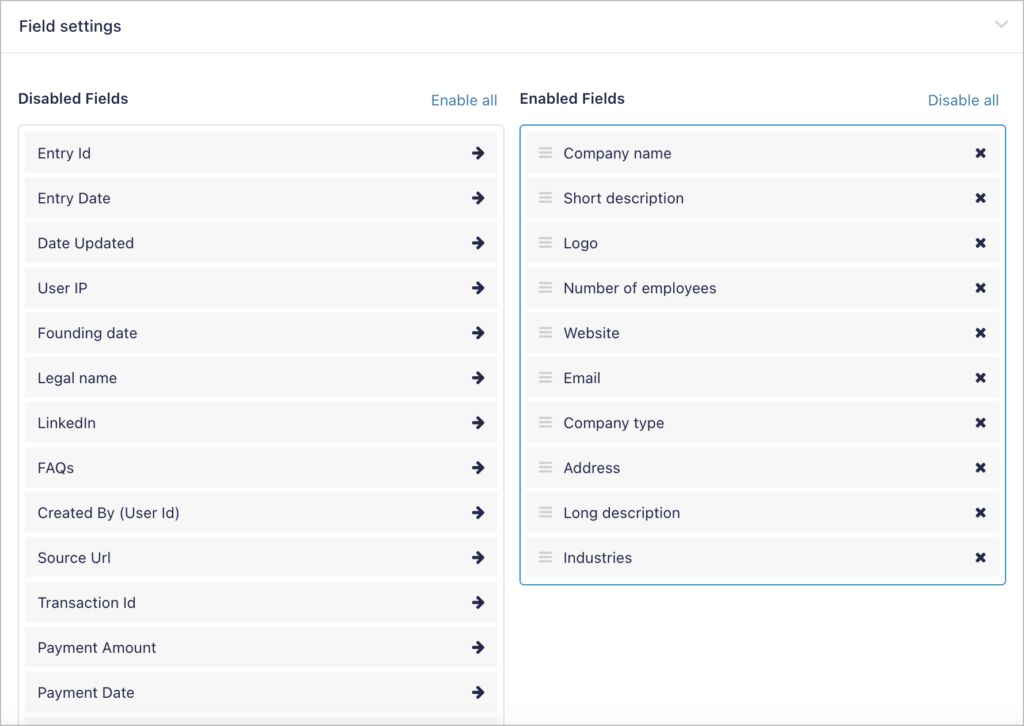Click the drag handle next to Website
This screenshot has height=726, width=1024.
pos(545,333)
